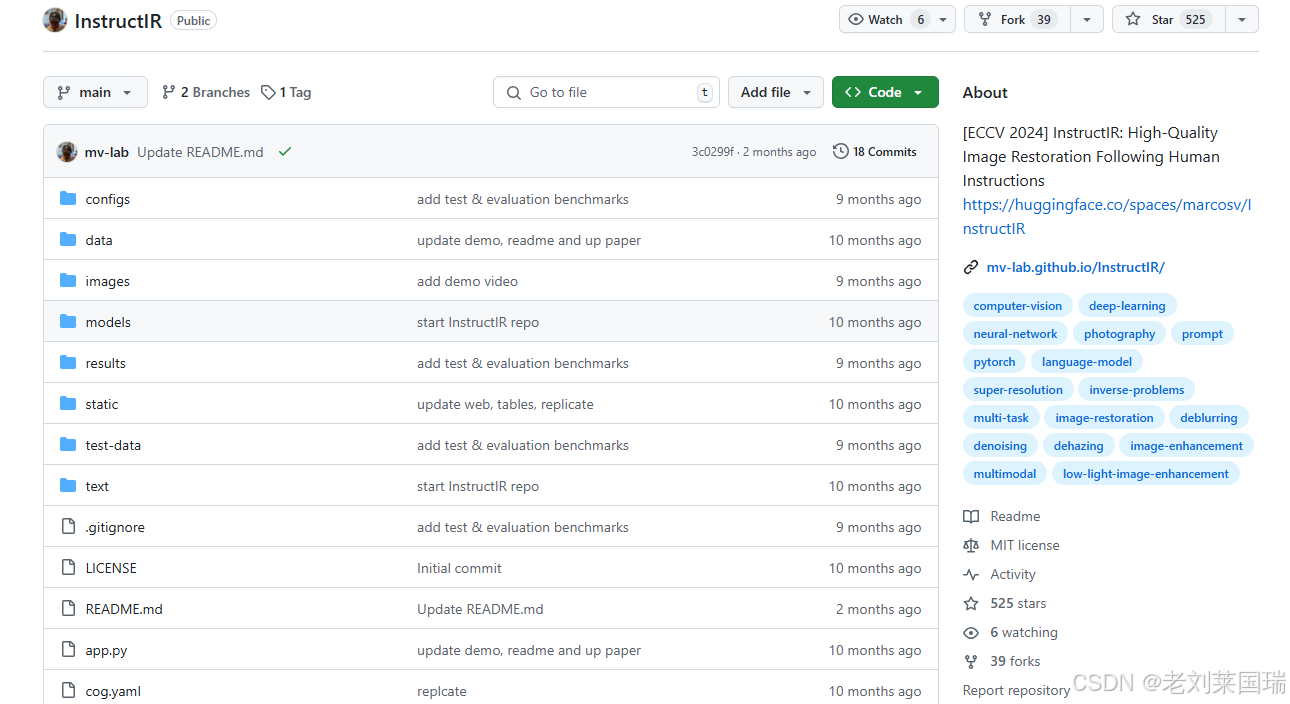Screen dimensions: 1290x704
Task: Click the README.md file icon
Action: pos(68,609)
